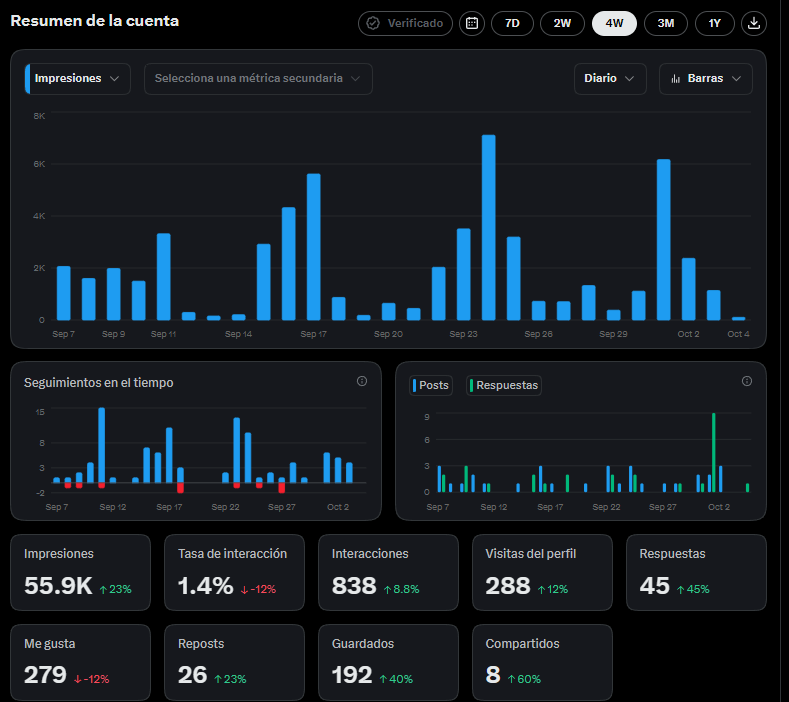Screen dimensions: 789x702
Task: Click the 40% change on Guardados
Action: point(397,679)
